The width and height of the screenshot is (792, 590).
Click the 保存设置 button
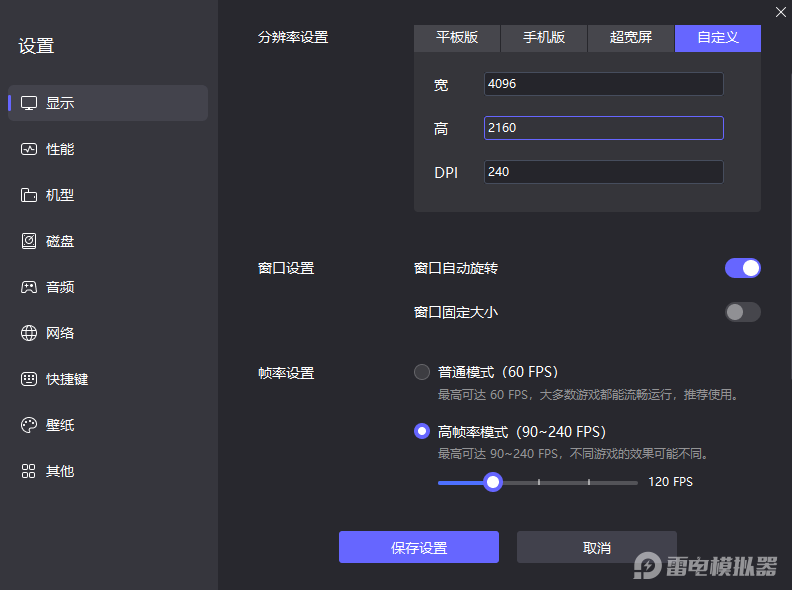pos(419,547)
